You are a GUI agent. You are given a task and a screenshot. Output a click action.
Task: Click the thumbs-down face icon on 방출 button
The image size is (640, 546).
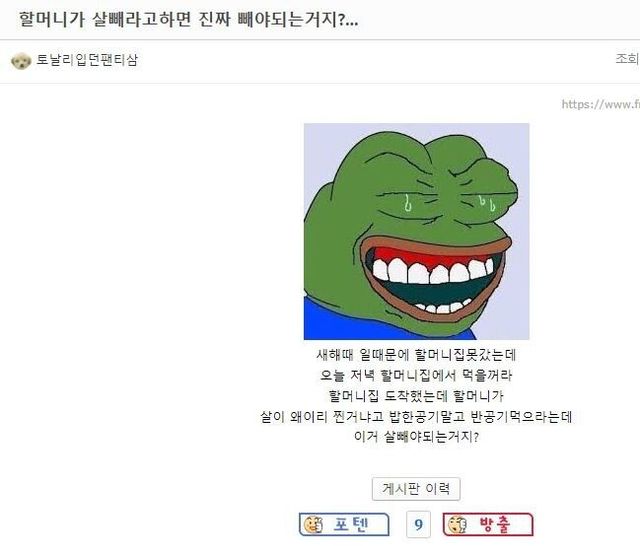pos(457,525)
